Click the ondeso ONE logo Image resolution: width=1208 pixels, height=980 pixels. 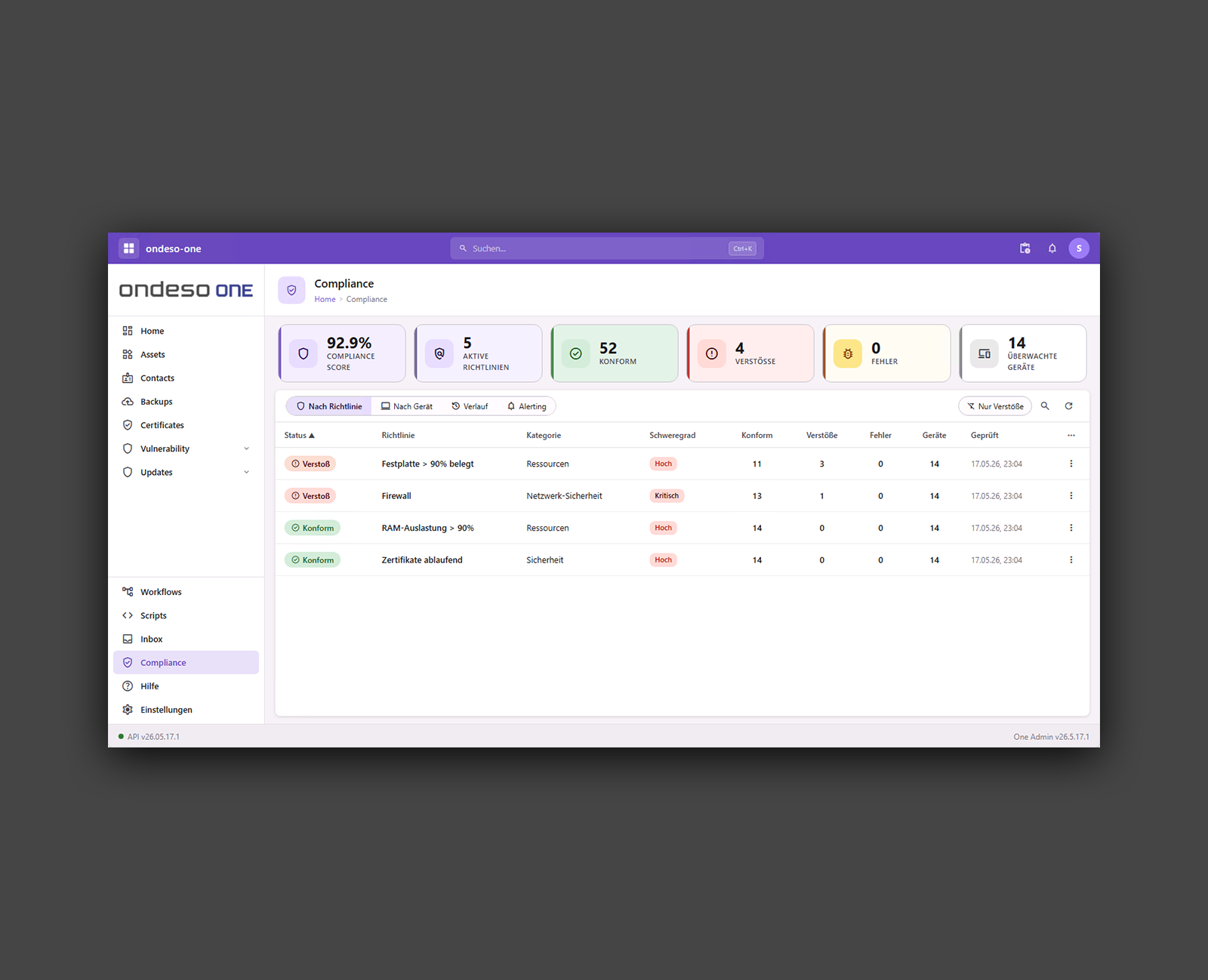186,290
